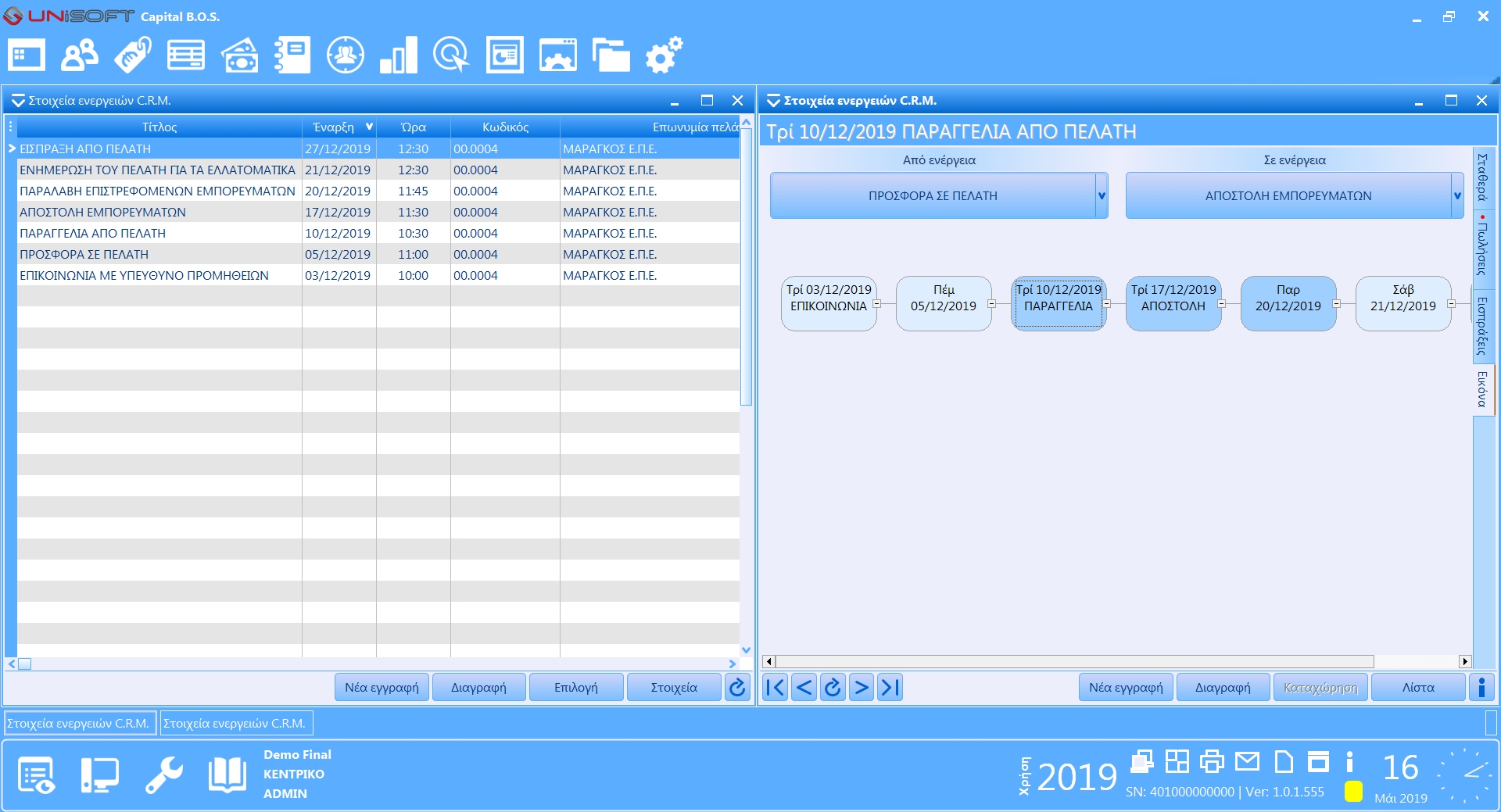Image resolution: width=1501 pixels, height=812 pixels.
Task: Refresh the record in right window navigation
Action: pos(833,687)
